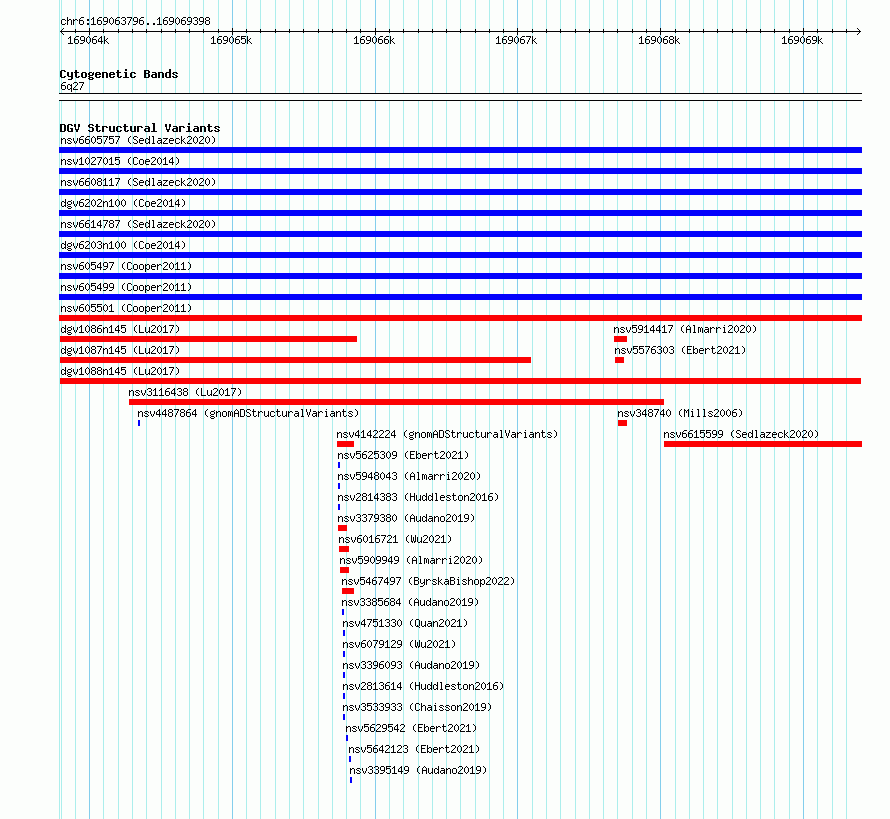This screenshot has height=819, width=890.
Task: Select the red bar for dgv1086n145
Action: [208, 339]
